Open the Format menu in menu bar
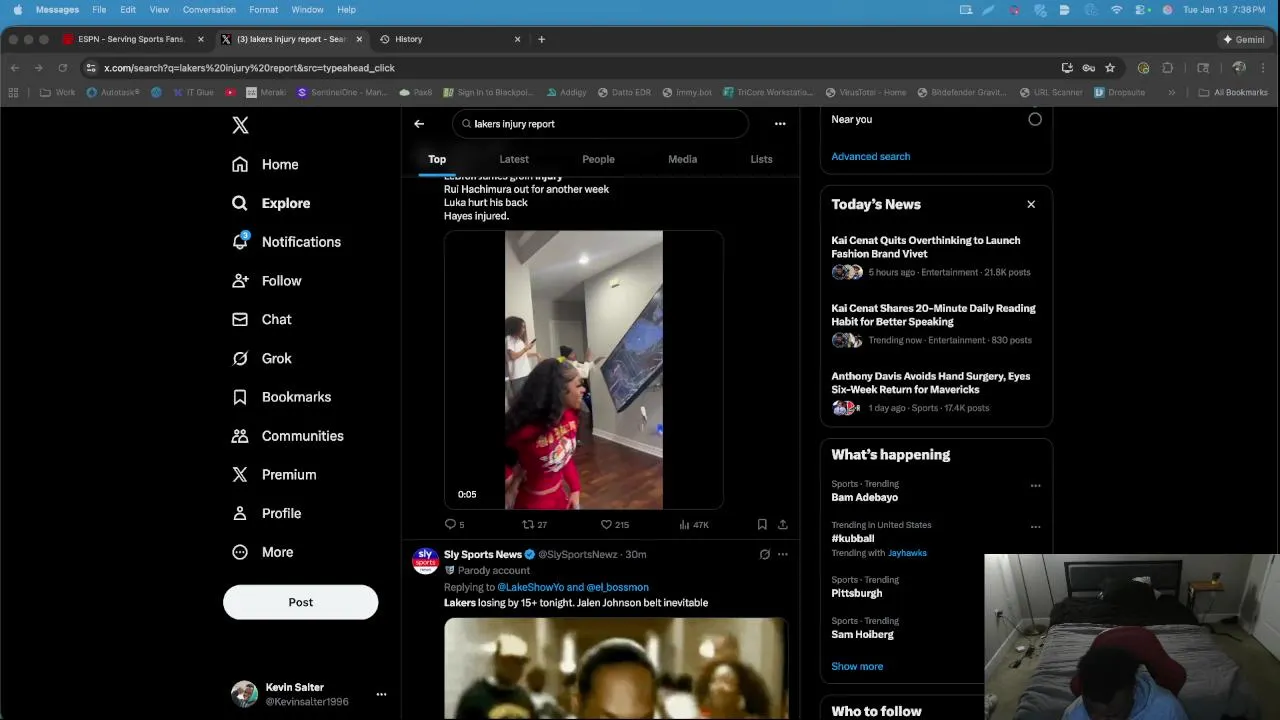Image resolution: width=1280 pixels, height=720 pixels. (x=264, y=9)
